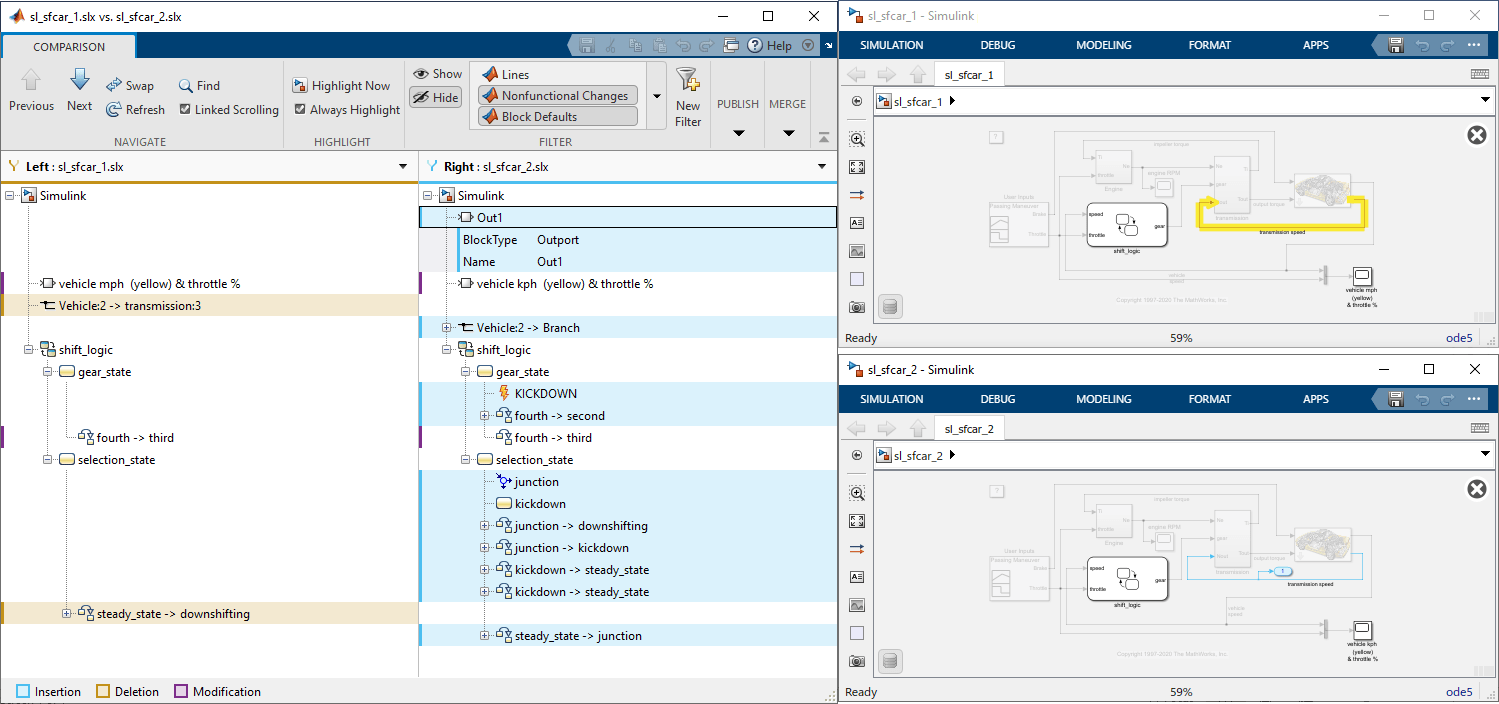Click the Zoom In tool in sl_sfcar_1 palette
This screenshot has width=1499, height=704.
click(857, 140)
